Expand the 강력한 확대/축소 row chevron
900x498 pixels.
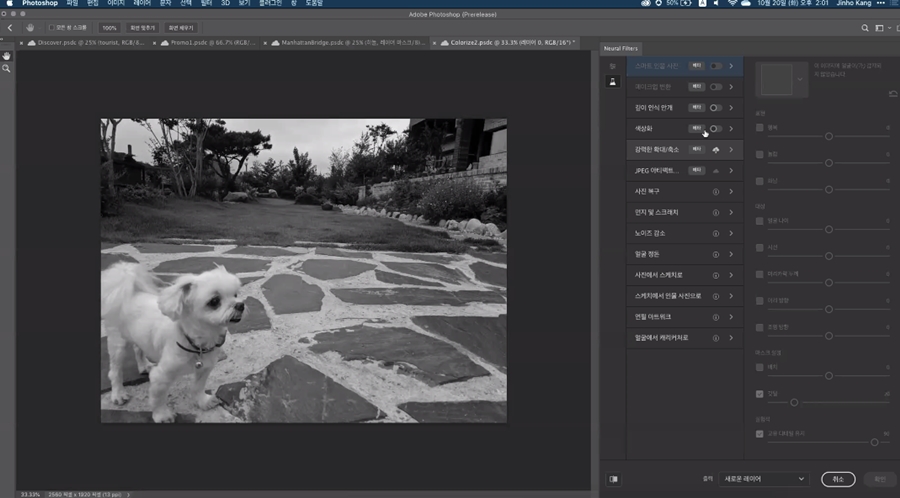tap(731, 150)
